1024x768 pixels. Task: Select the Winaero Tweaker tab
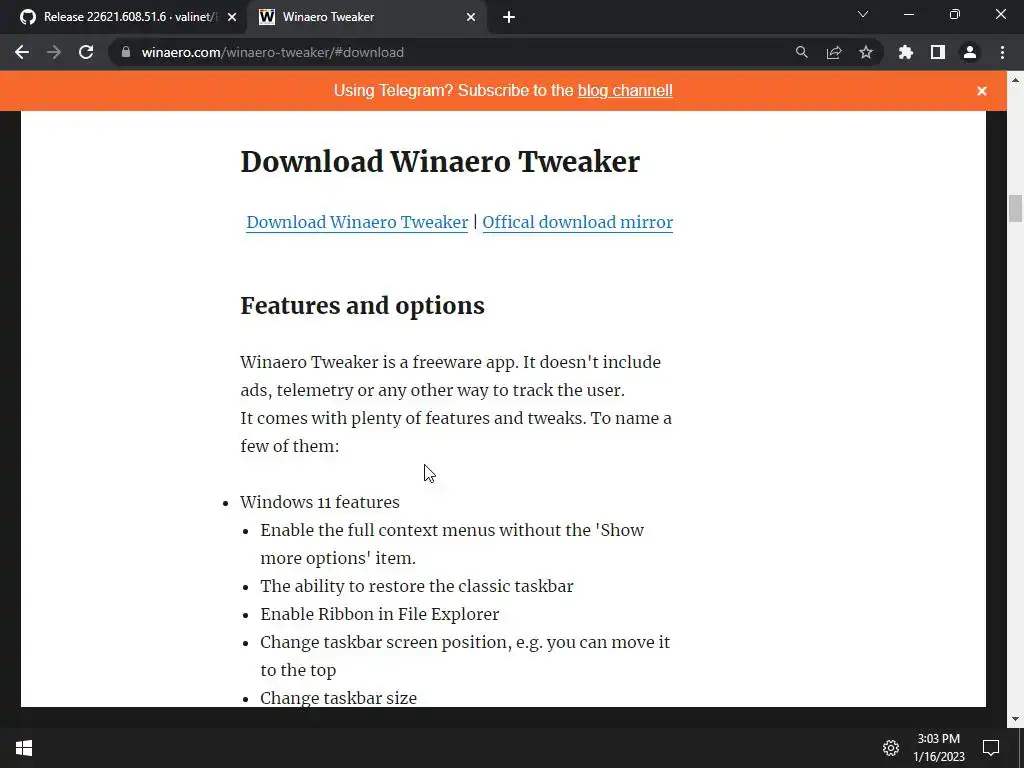coord(367,17)
